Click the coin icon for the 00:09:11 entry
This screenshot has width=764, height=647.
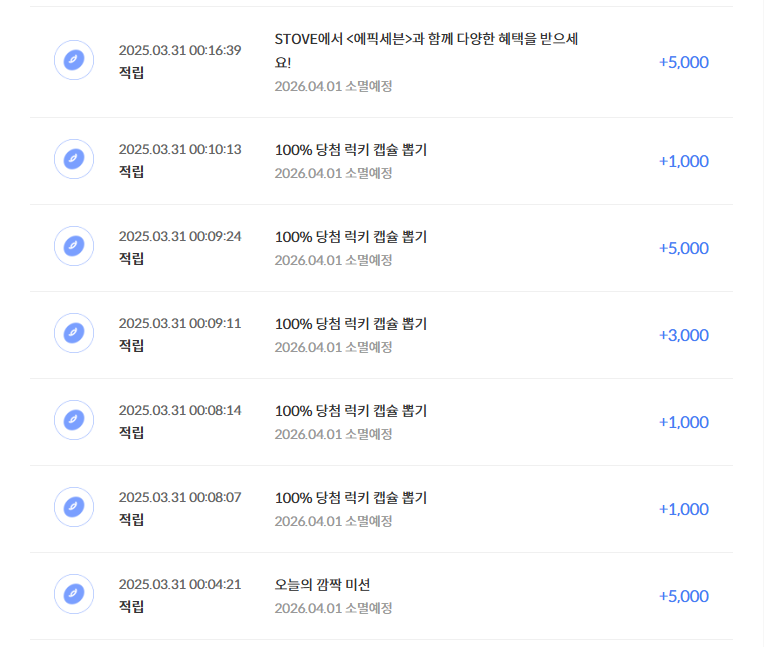(x=74, y=333)
